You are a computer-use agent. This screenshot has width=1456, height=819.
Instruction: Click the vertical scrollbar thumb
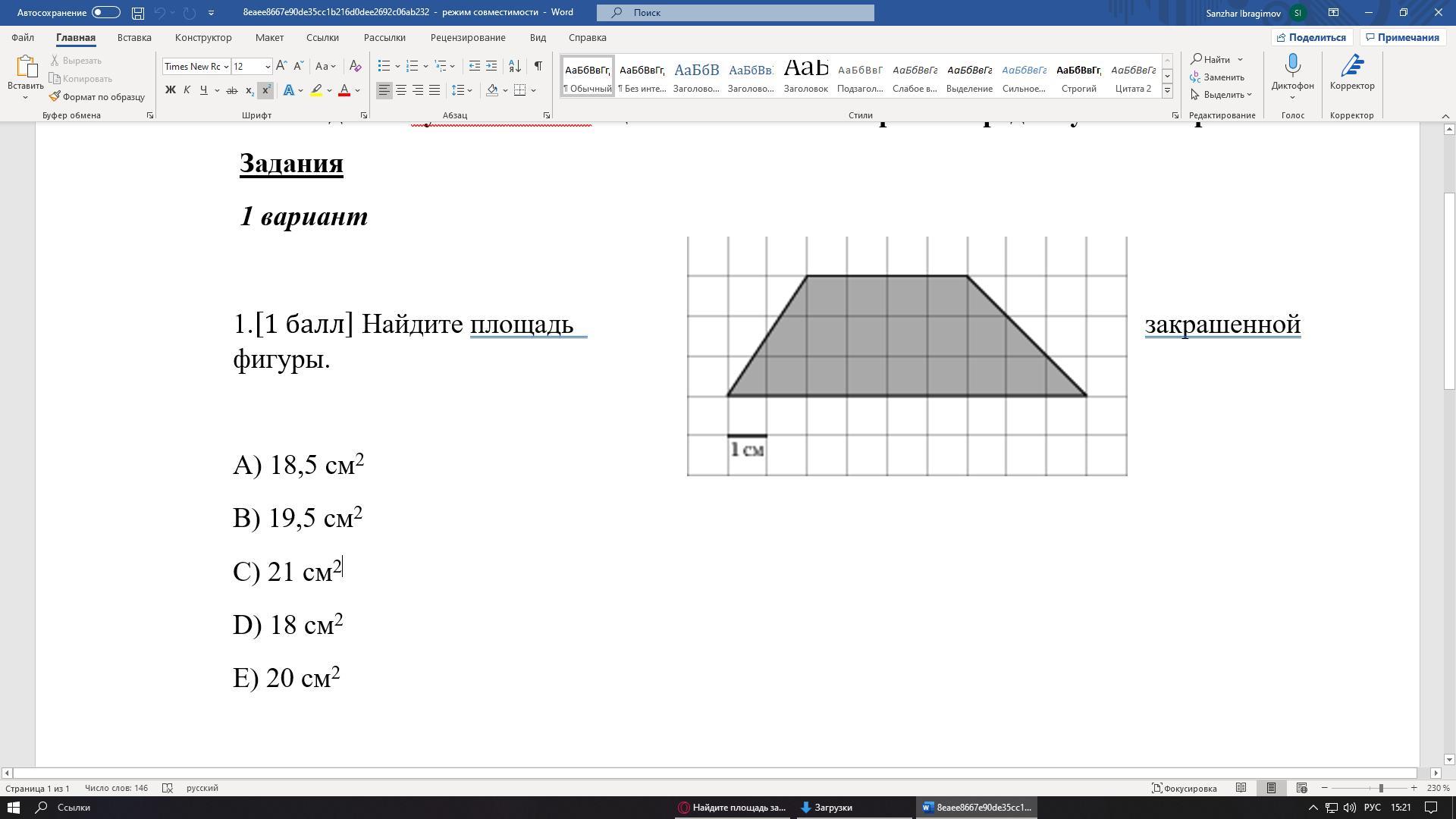click(x=1449, y=292)
